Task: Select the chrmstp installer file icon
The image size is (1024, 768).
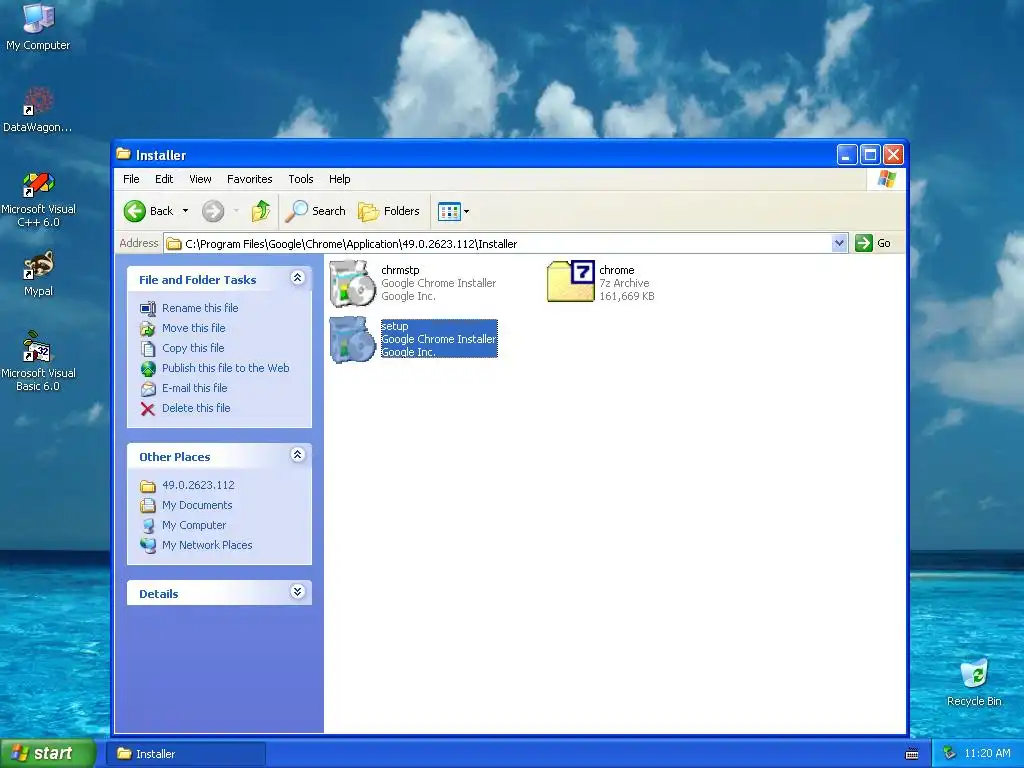Action: [351, 283]
